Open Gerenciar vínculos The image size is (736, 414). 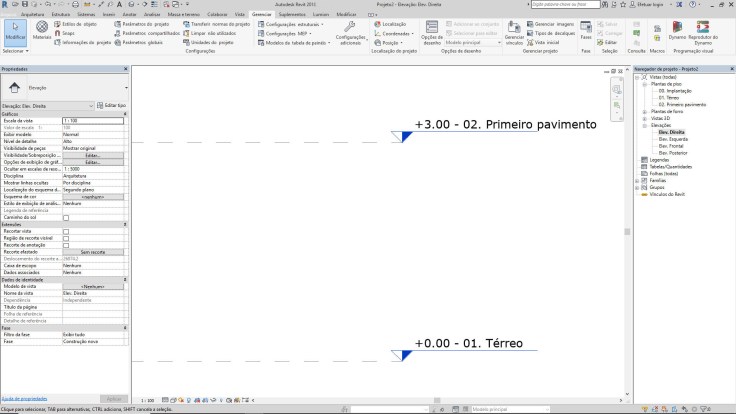[514, 32]
